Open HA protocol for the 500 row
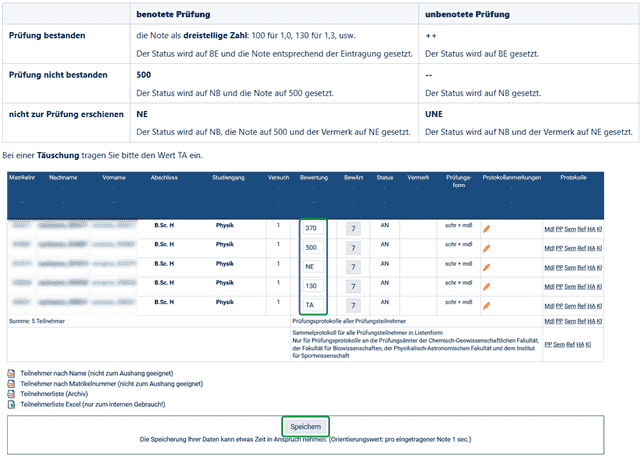Image resolution: width=642 pixels, height=459 pixels. [x=591, y=248]
